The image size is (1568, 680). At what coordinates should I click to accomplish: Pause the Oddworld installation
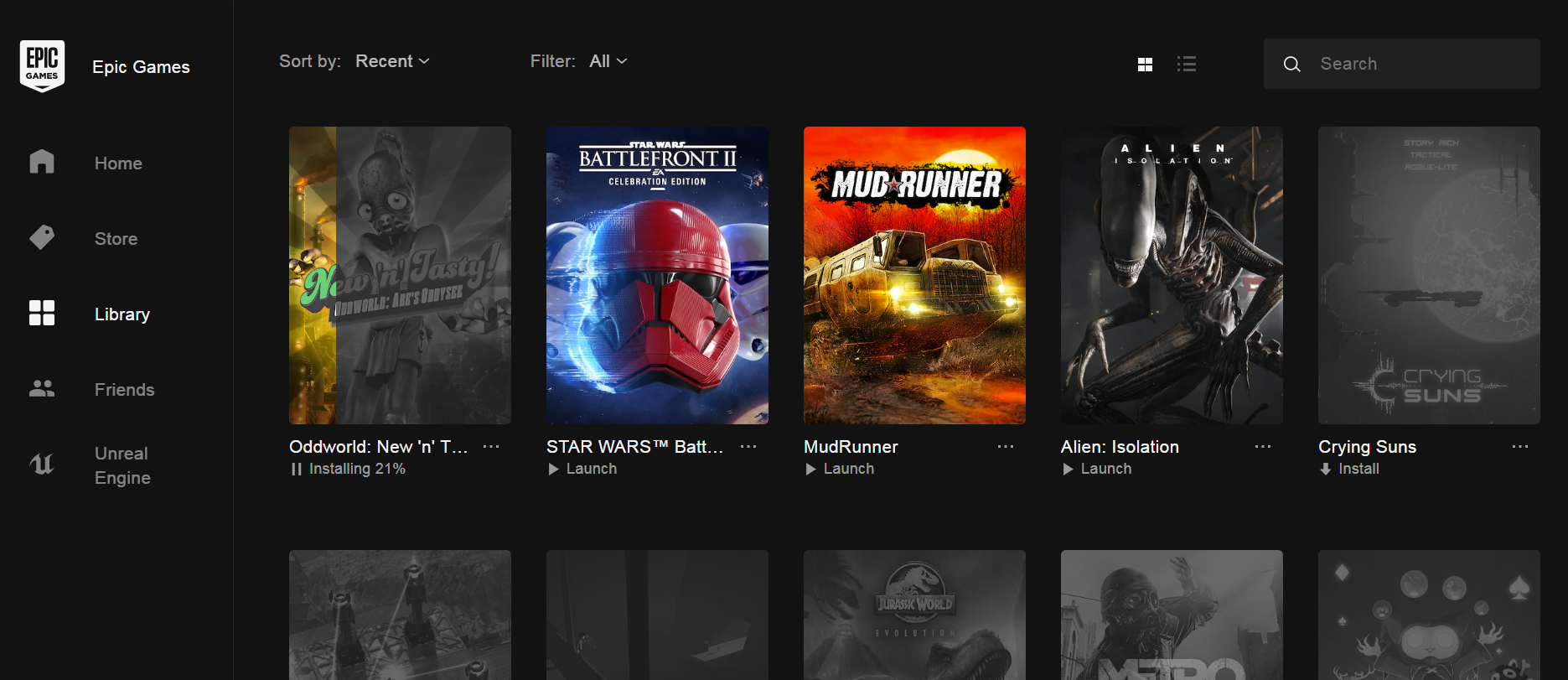(x=297, y=470)
